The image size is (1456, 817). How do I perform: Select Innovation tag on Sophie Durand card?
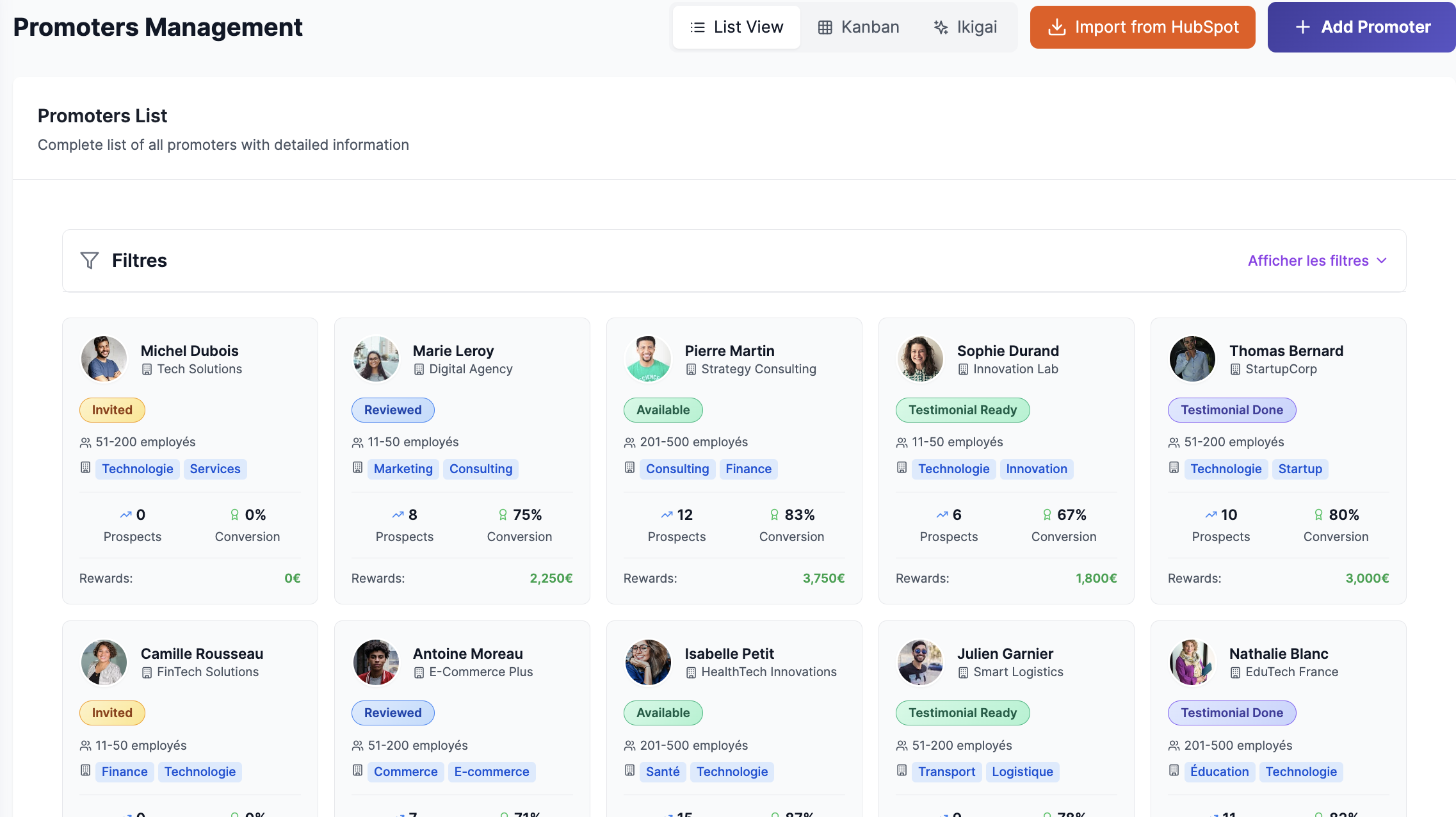[1037, 469]
